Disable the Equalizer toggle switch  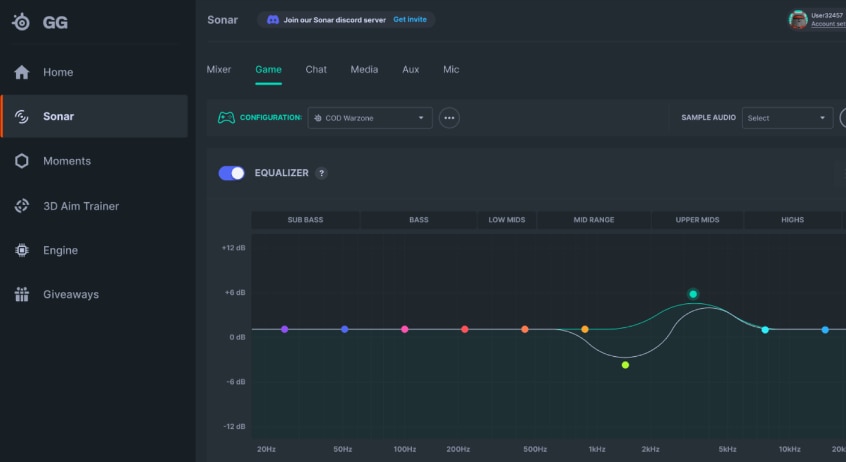point(231,173)
